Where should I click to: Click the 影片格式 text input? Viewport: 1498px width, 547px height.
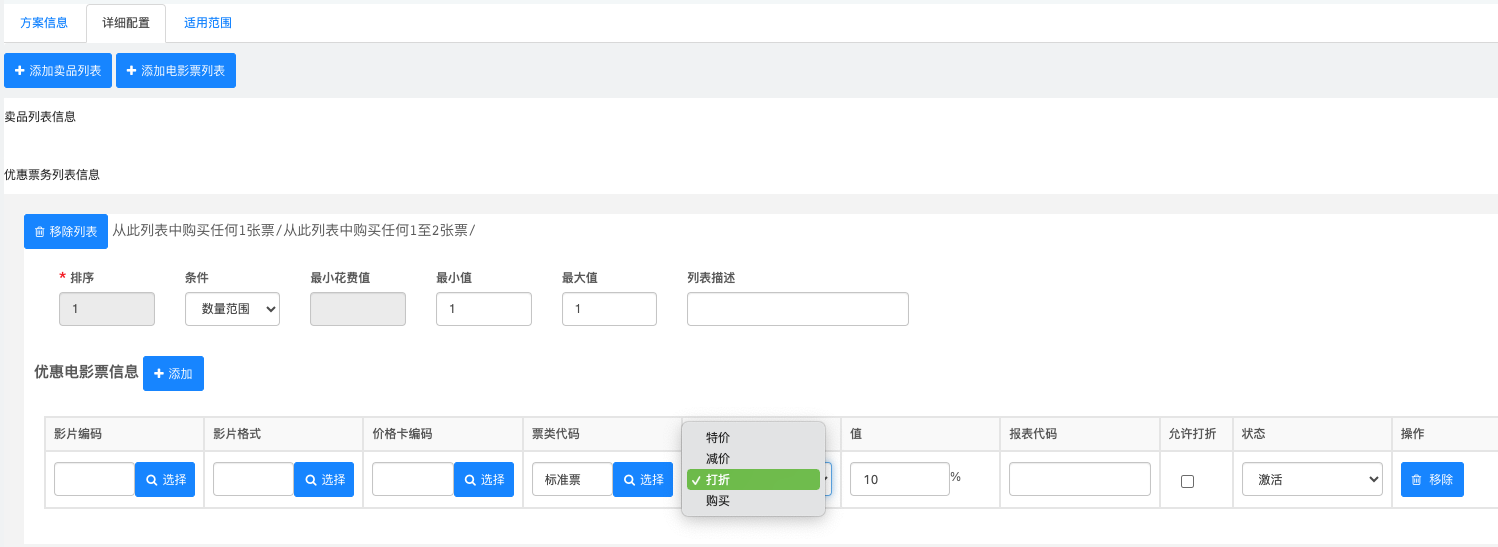253,479
